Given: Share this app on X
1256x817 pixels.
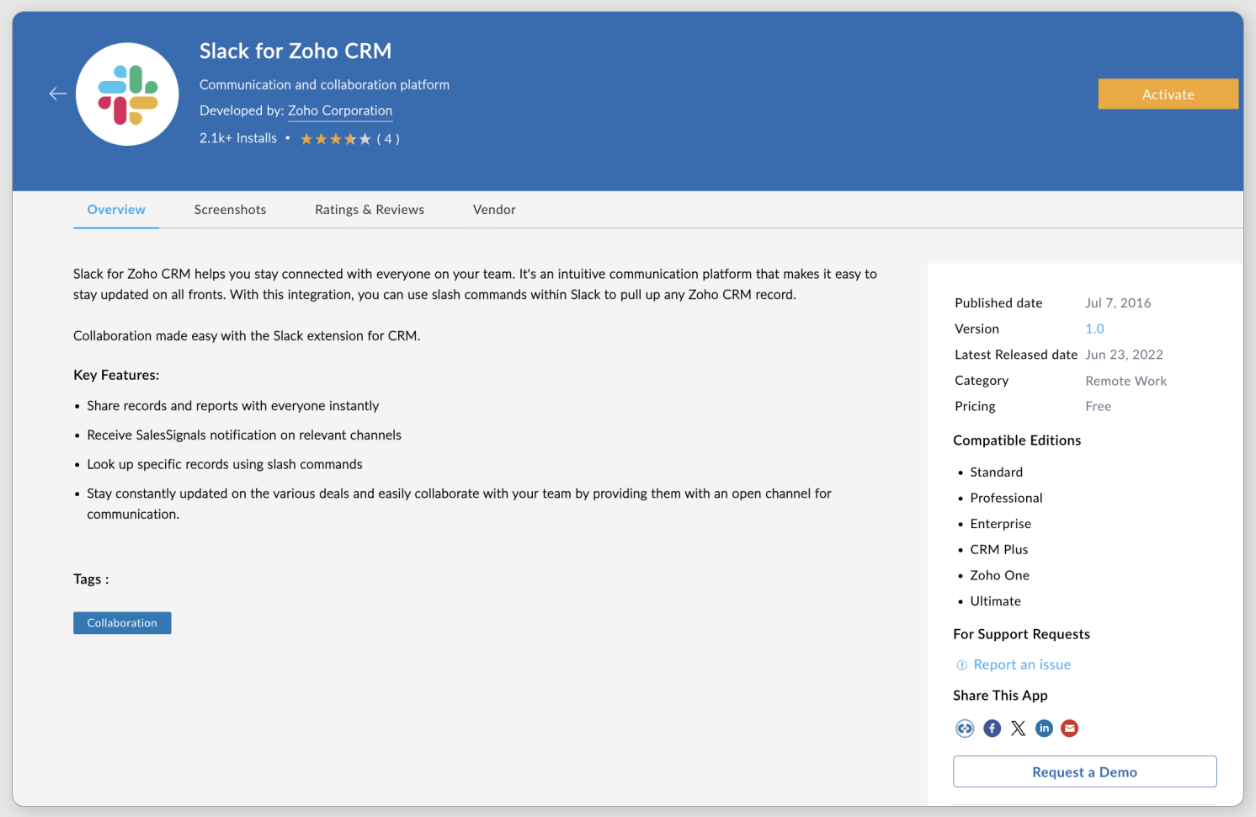Looking at the screenshot, I should 1018,728.
